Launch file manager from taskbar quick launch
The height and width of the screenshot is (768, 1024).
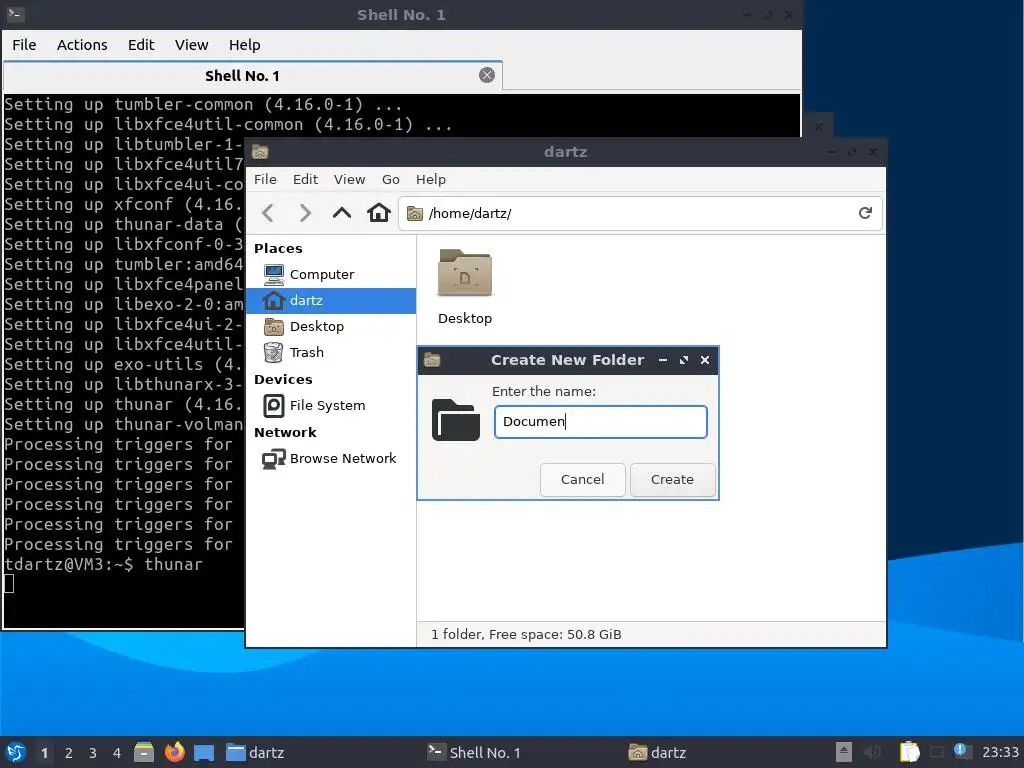pos(144,752)
